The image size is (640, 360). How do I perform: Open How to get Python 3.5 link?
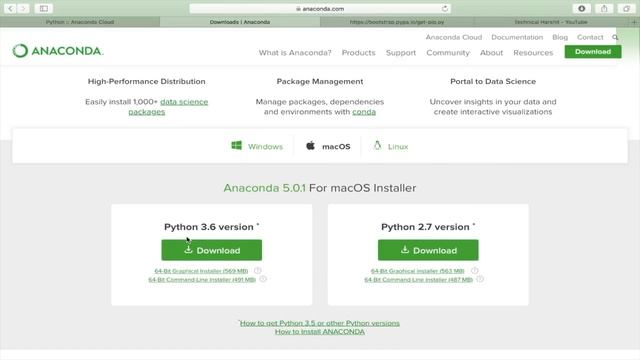[x=320, y=323]
